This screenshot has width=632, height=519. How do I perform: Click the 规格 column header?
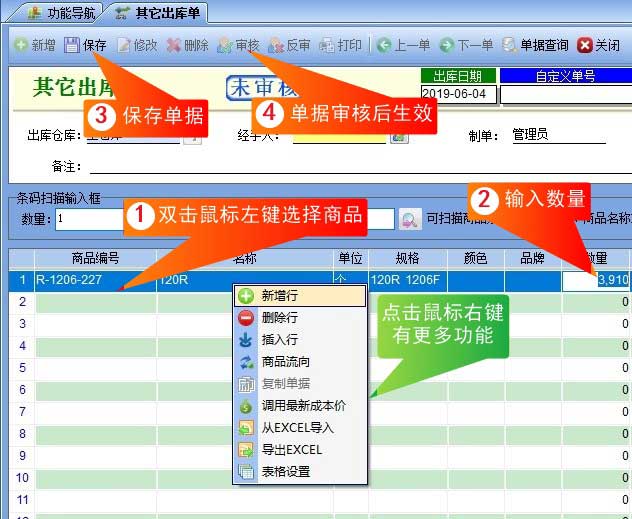(x=407, y=258)
